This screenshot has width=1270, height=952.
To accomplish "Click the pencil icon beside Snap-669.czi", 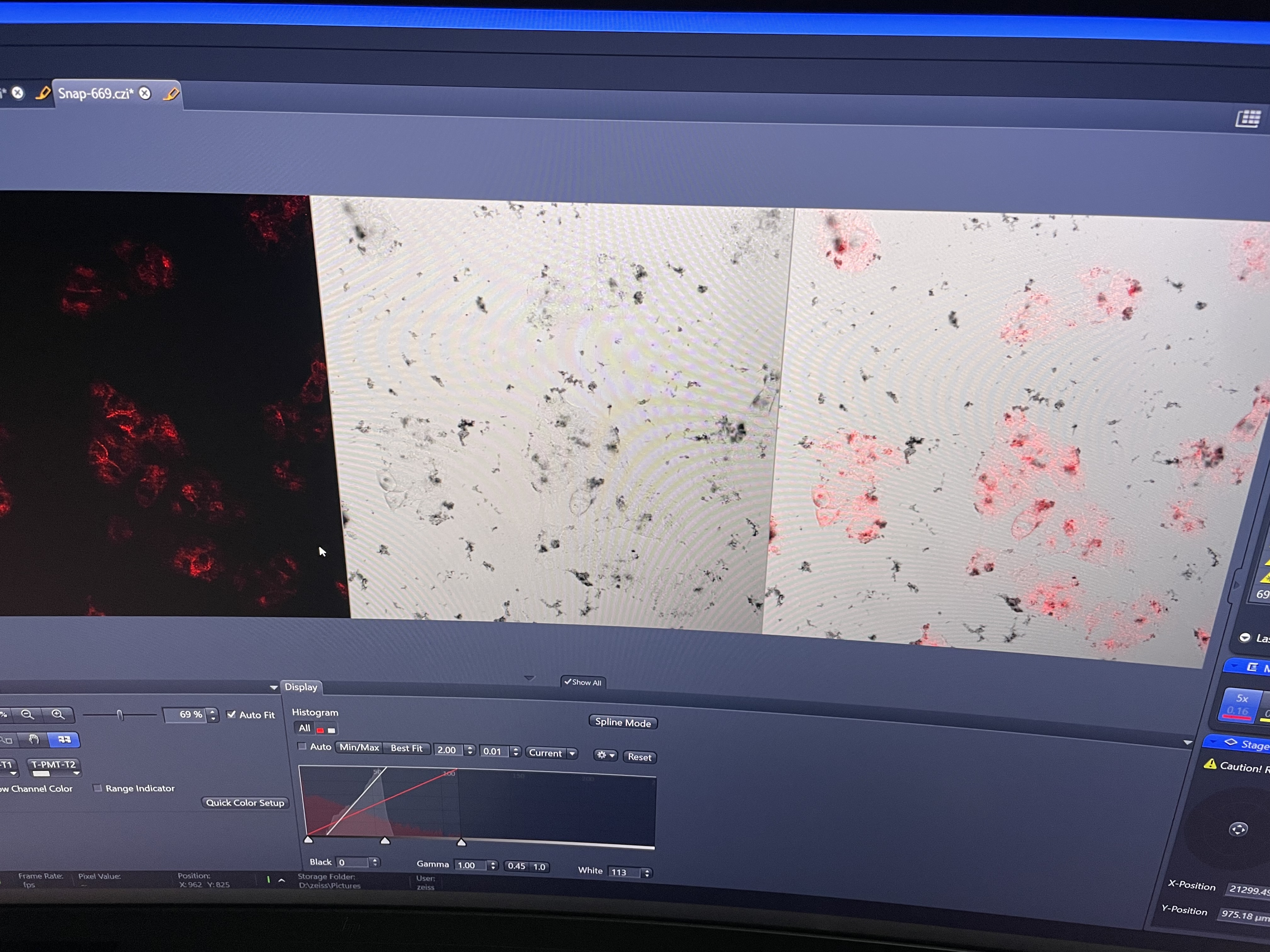I will point(170,94).
